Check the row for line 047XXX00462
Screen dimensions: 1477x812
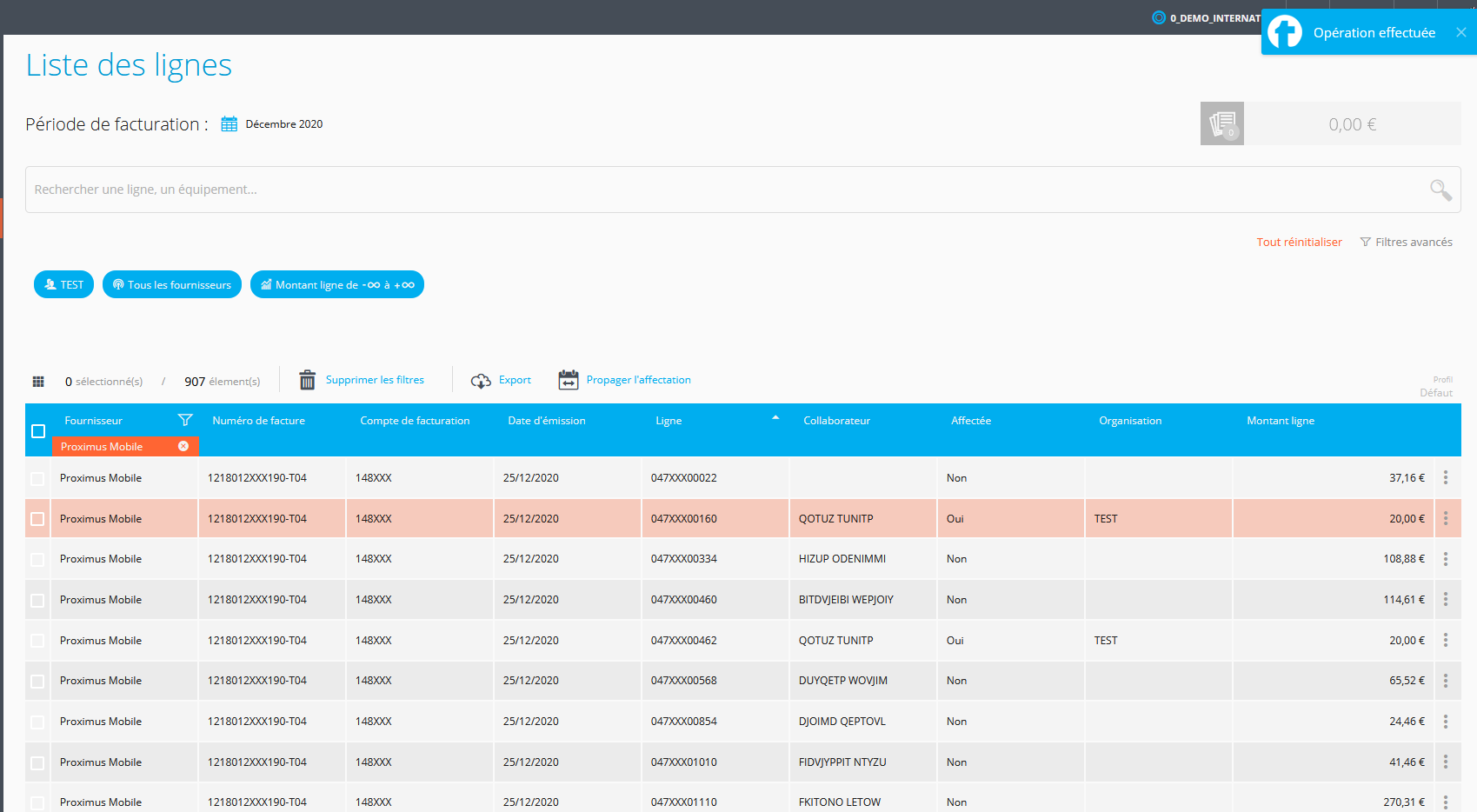[x=37, y=641]
